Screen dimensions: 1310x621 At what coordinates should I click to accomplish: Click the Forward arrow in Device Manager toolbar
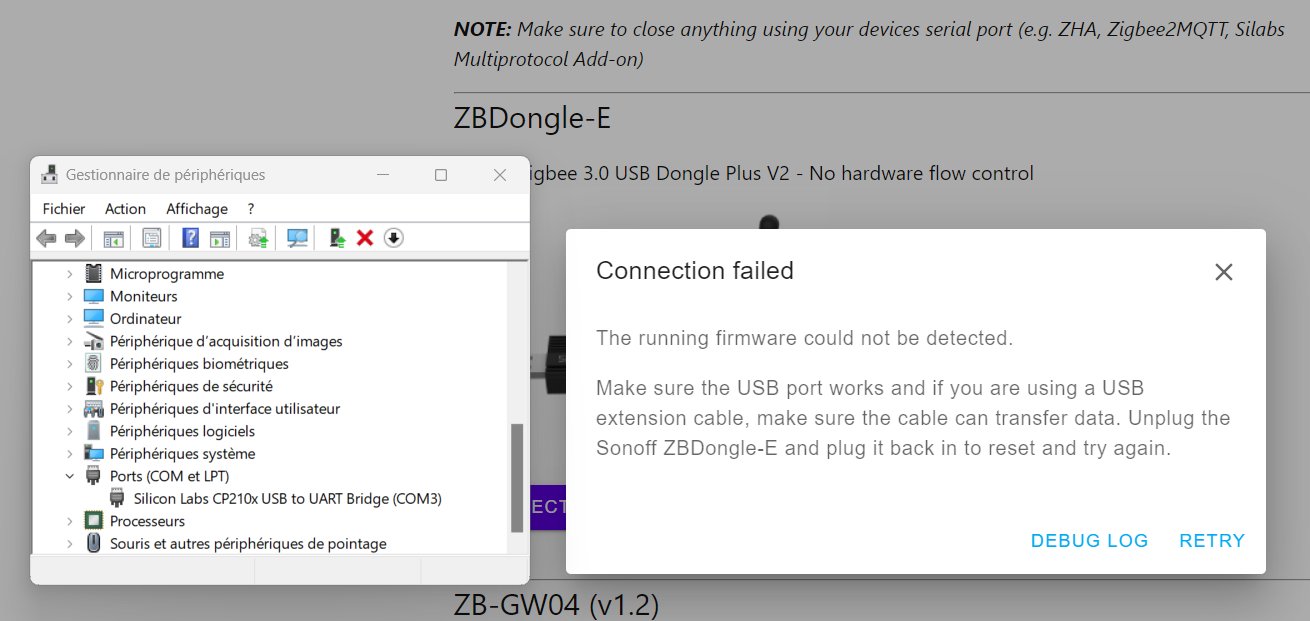[74, 238]
